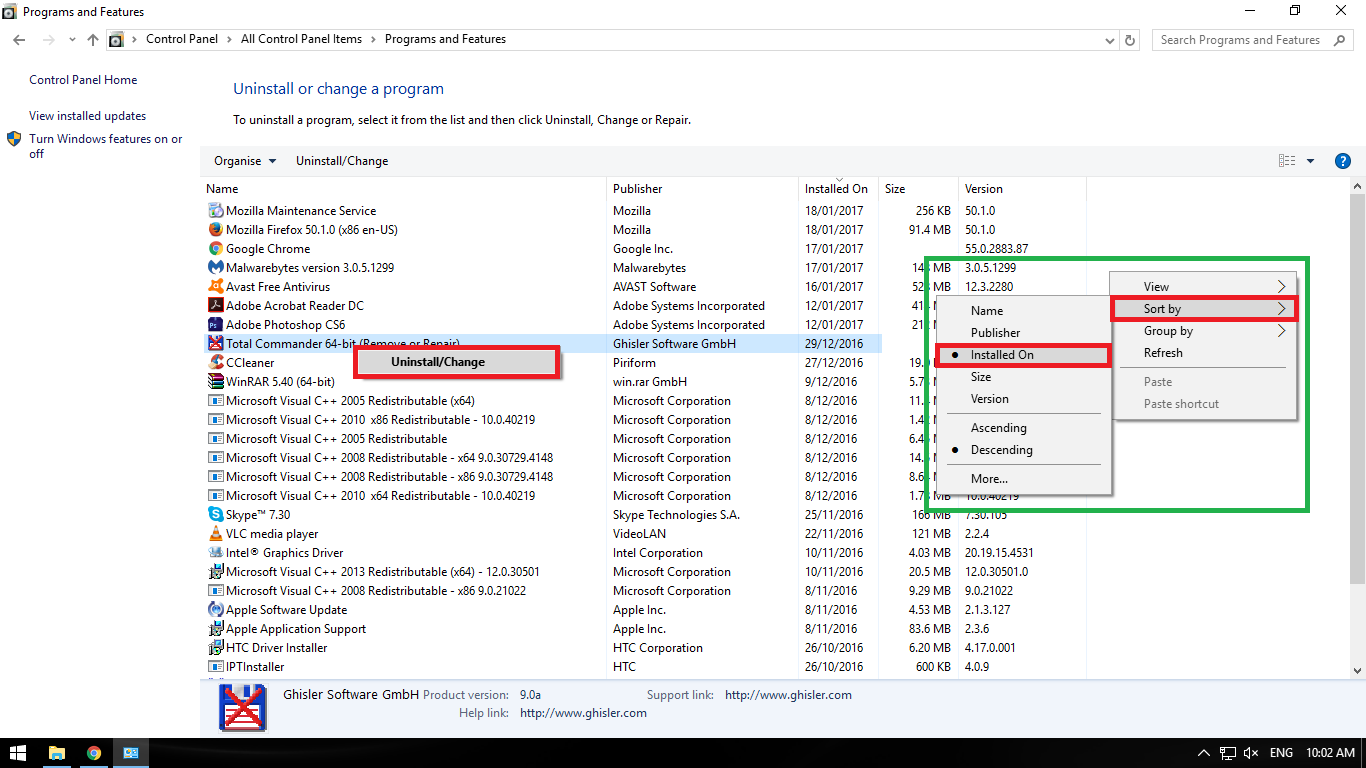The height and width of the screenshot is (768, 1366).
Task: Open More... in the sort submenu
Action: pos(1023,479)
